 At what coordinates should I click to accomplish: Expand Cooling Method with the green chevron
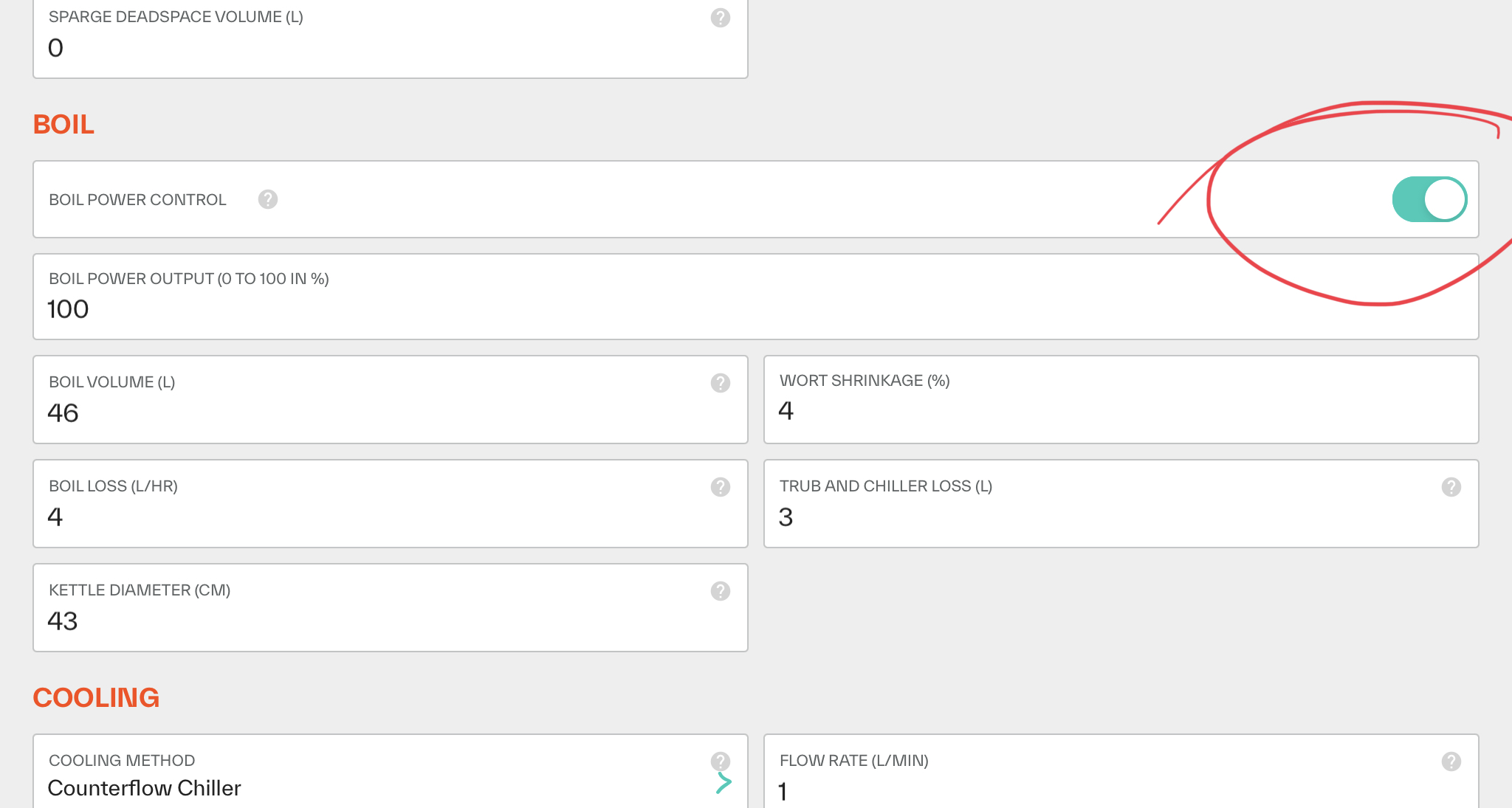pos(724,784)
